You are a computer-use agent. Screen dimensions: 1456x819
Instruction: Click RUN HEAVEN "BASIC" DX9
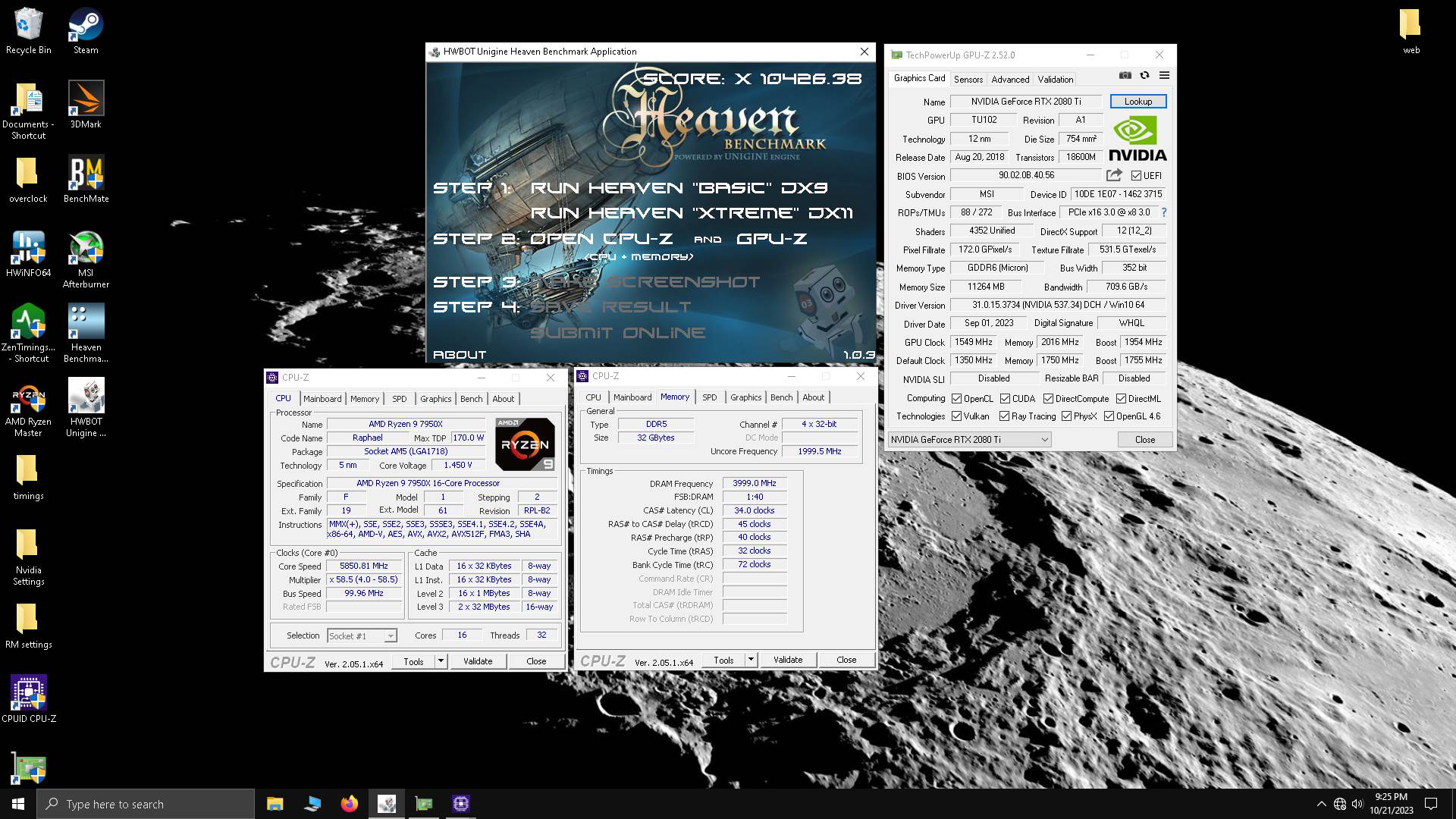679,188
